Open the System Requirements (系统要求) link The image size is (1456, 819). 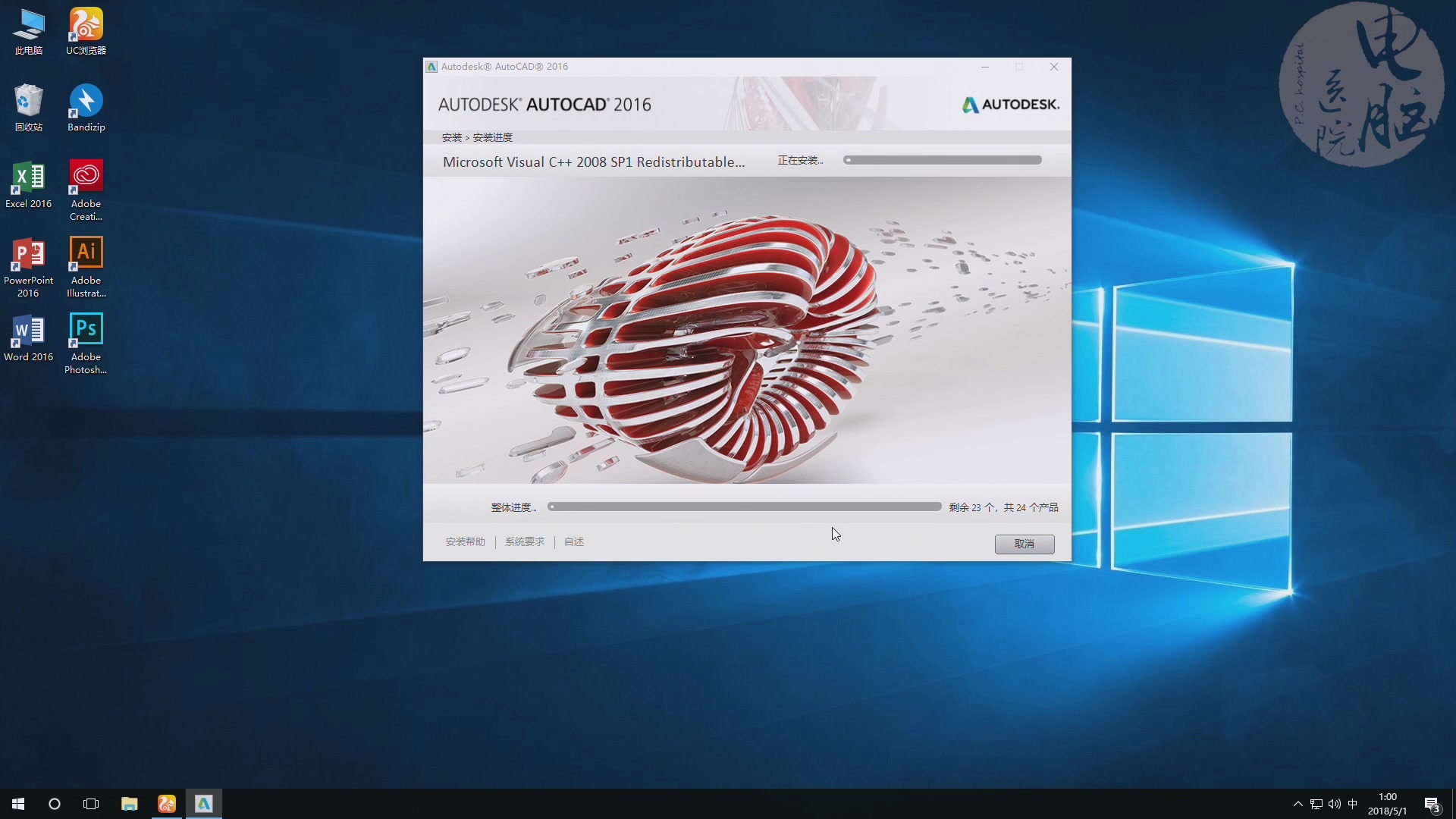524,541
